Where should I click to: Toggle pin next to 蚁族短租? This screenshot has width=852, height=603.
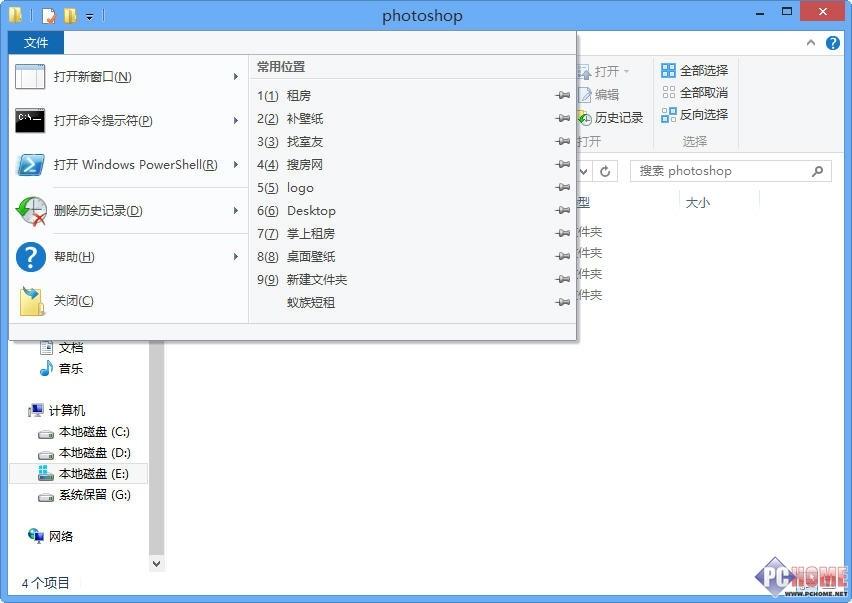coord(562,302)
